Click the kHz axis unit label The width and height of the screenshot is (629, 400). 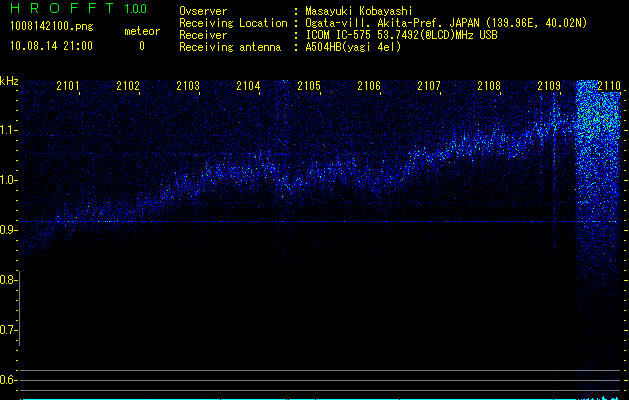tap(9, 82)
